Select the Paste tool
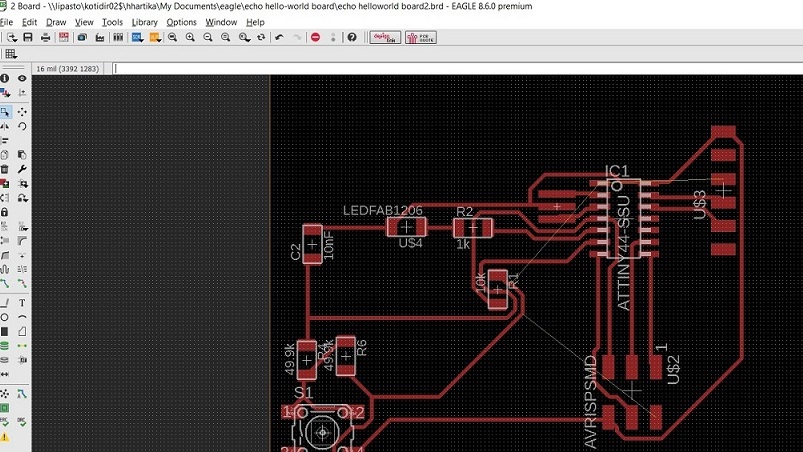 (22, 155)
